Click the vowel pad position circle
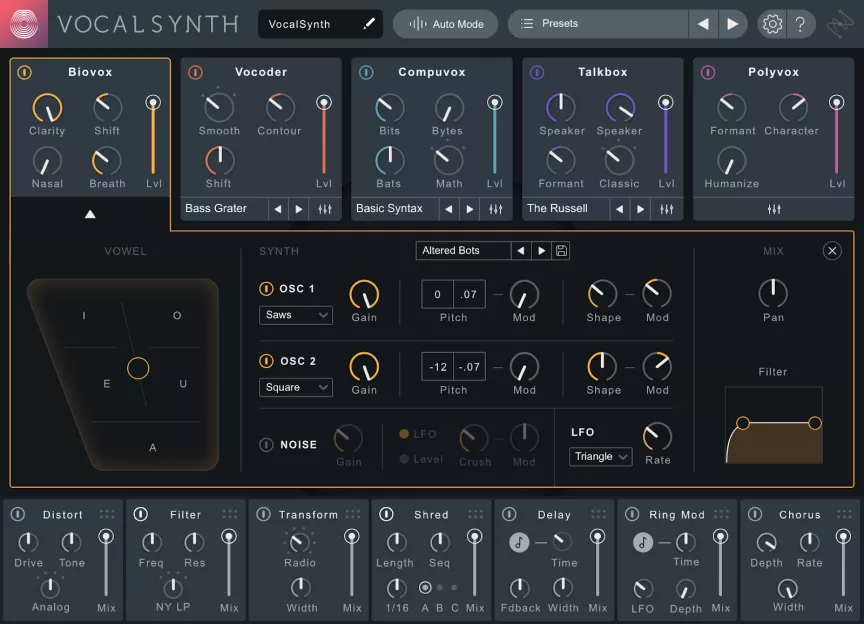 coord(138,368)
